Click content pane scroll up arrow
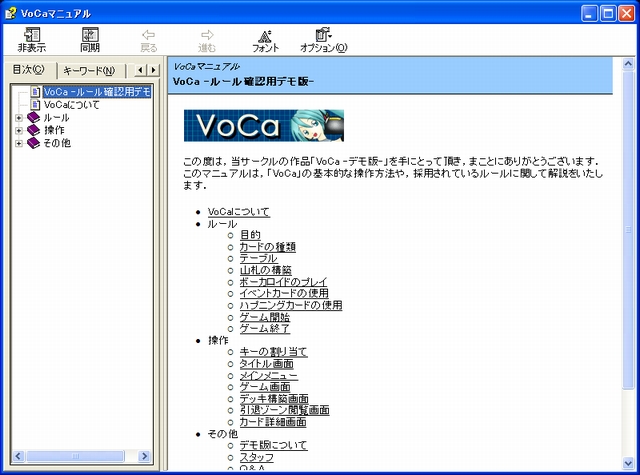 coord(628,64)
